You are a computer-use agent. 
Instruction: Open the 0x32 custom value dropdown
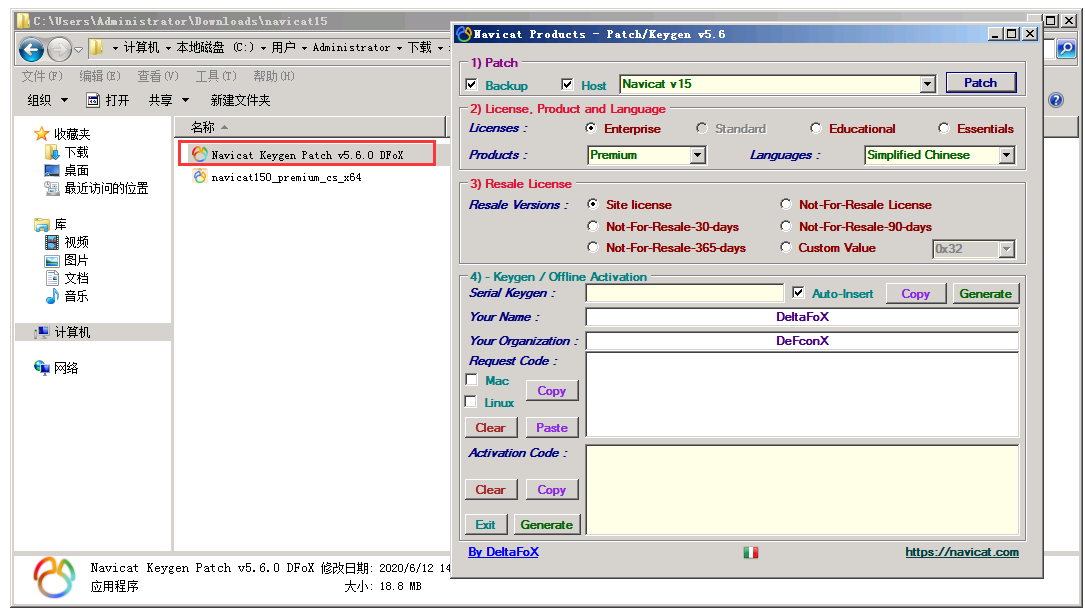(x=1007, y=249)
